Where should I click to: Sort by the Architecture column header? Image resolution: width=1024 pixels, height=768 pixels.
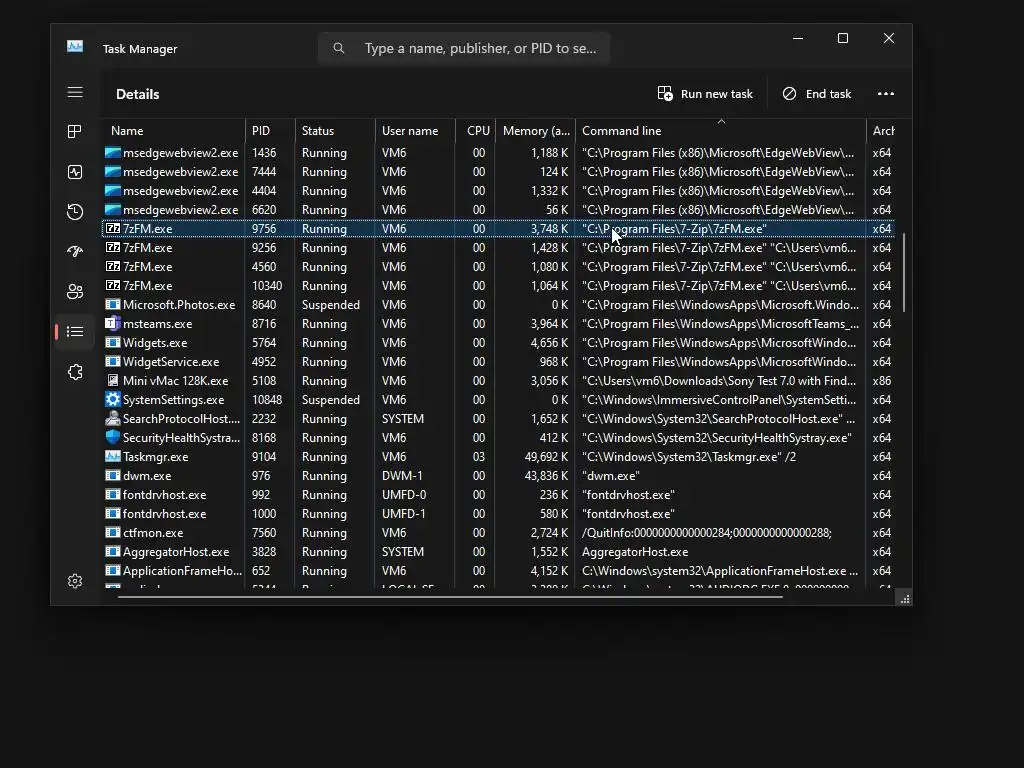tap(883, 131)
